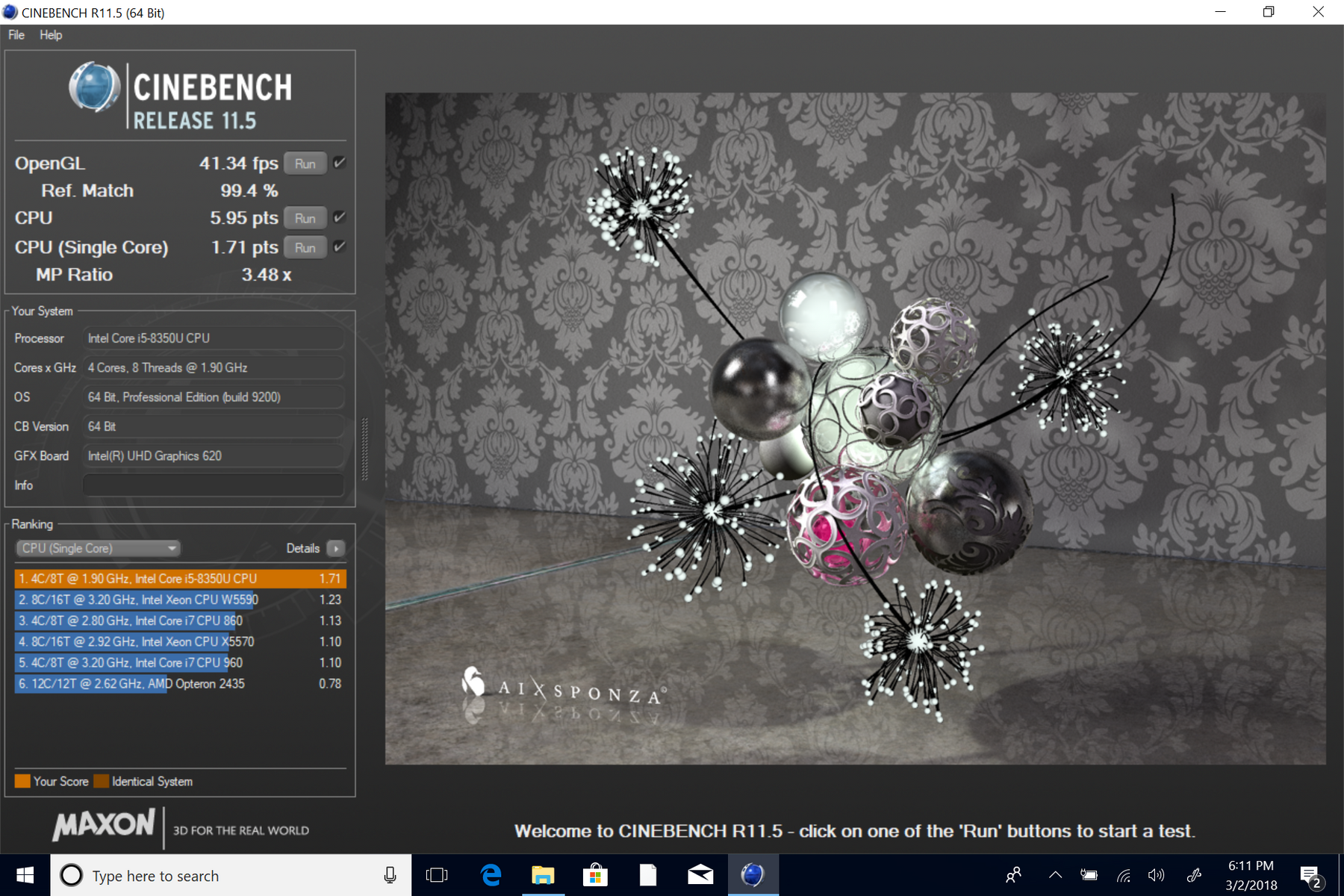Click the Cortana microphone icon
Image resolution: width=1344 pixels, height=896 pixels.
pos(390,875)
